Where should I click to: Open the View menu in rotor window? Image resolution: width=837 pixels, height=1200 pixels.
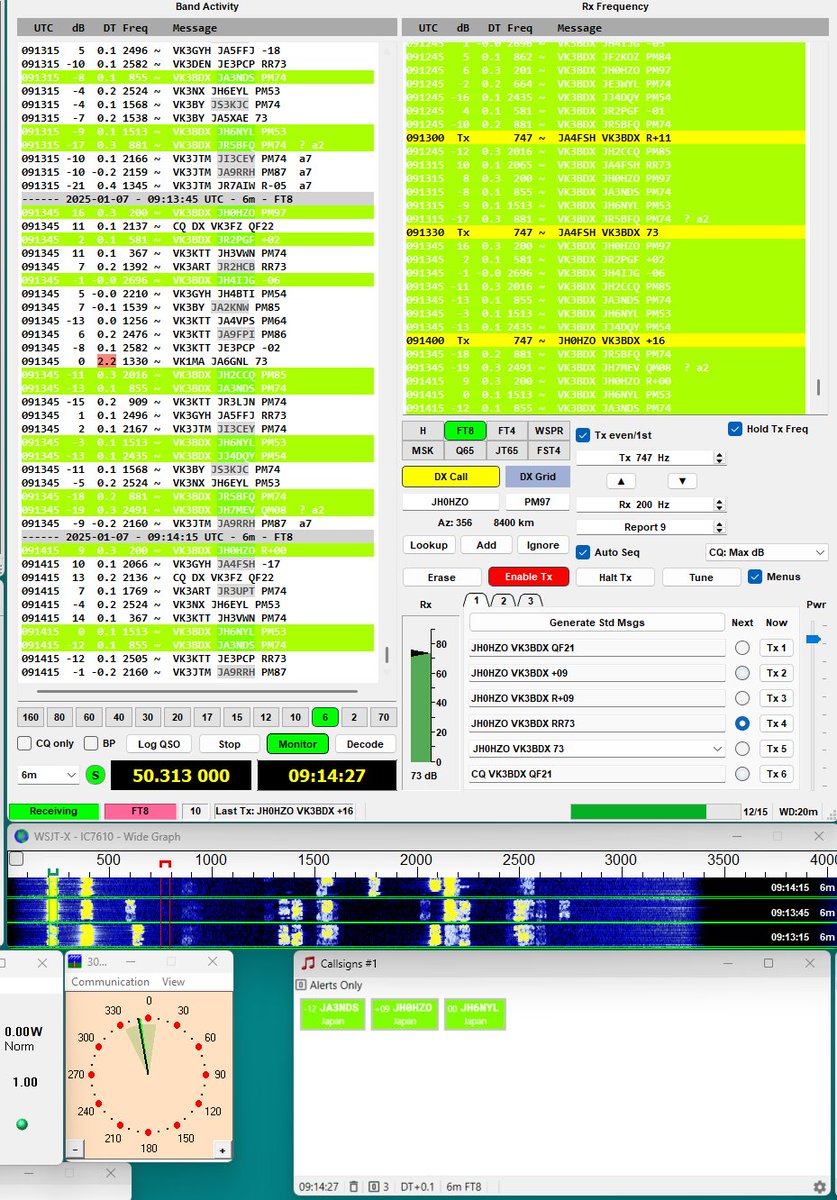tap(173, 982)
